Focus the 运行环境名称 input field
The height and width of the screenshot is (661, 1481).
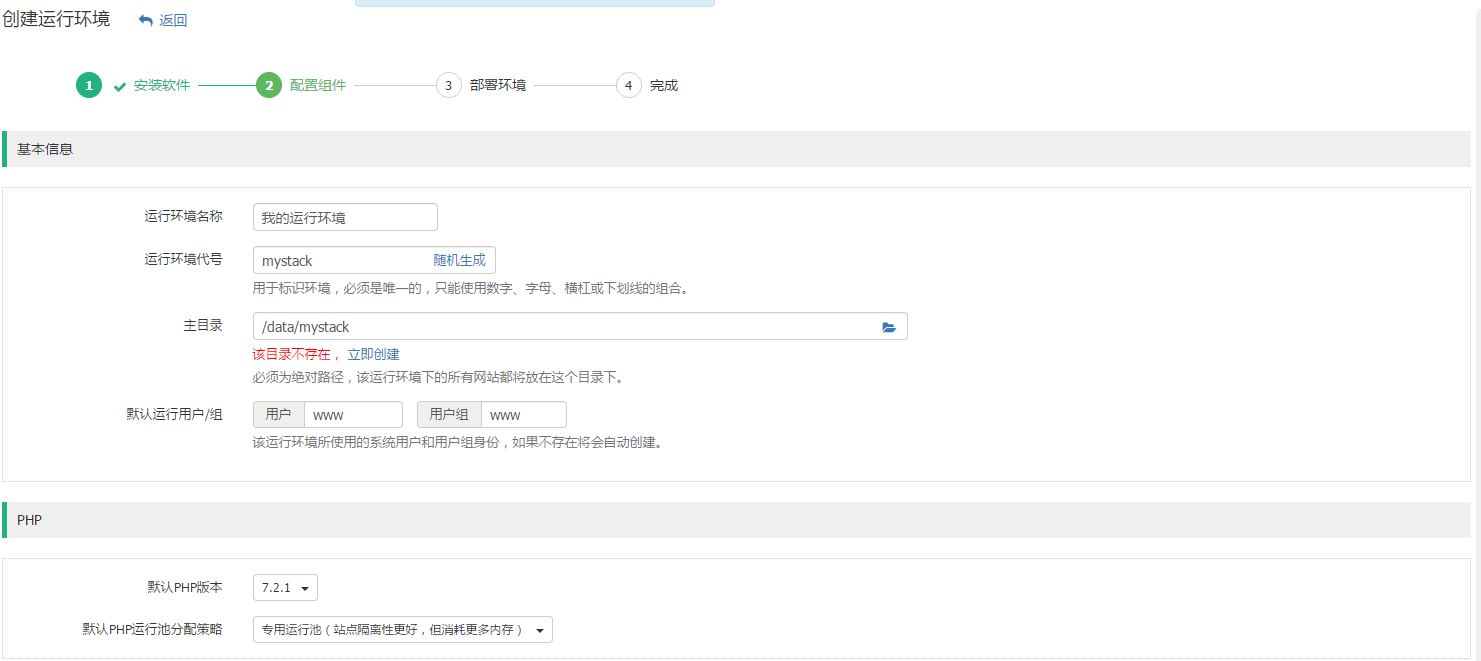point(345,217)
